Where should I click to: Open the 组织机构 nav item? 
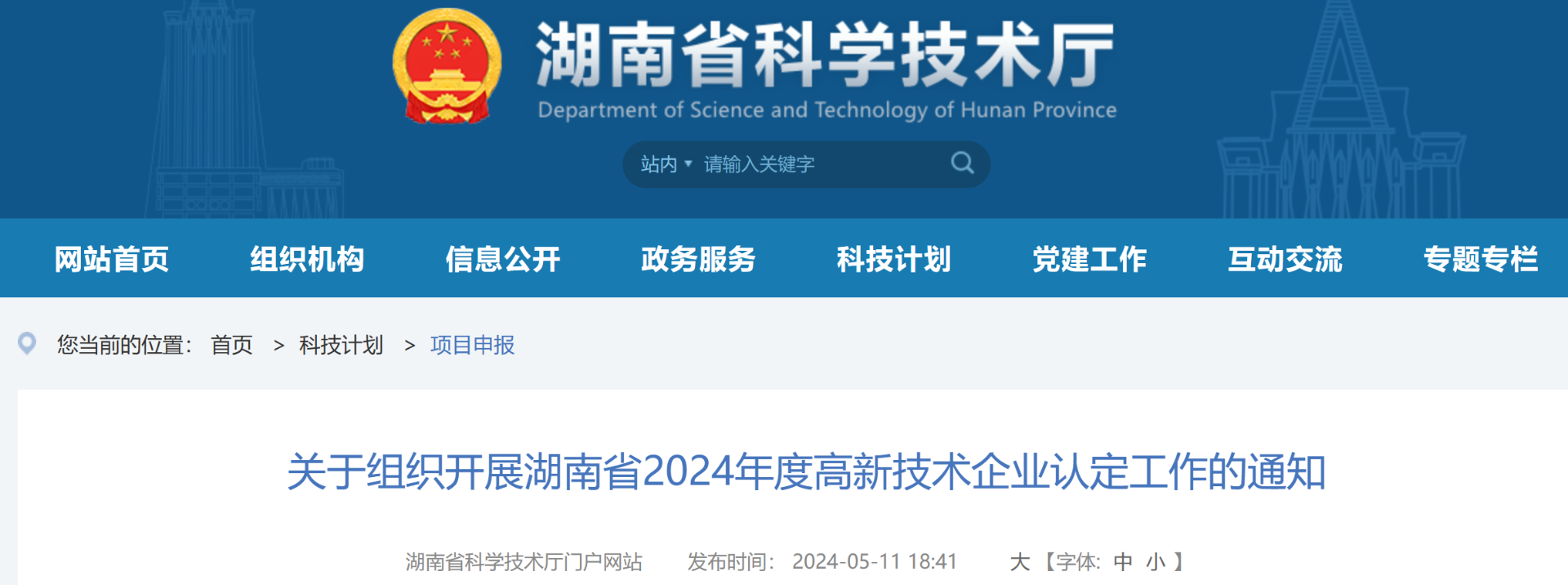coord(307,259)
